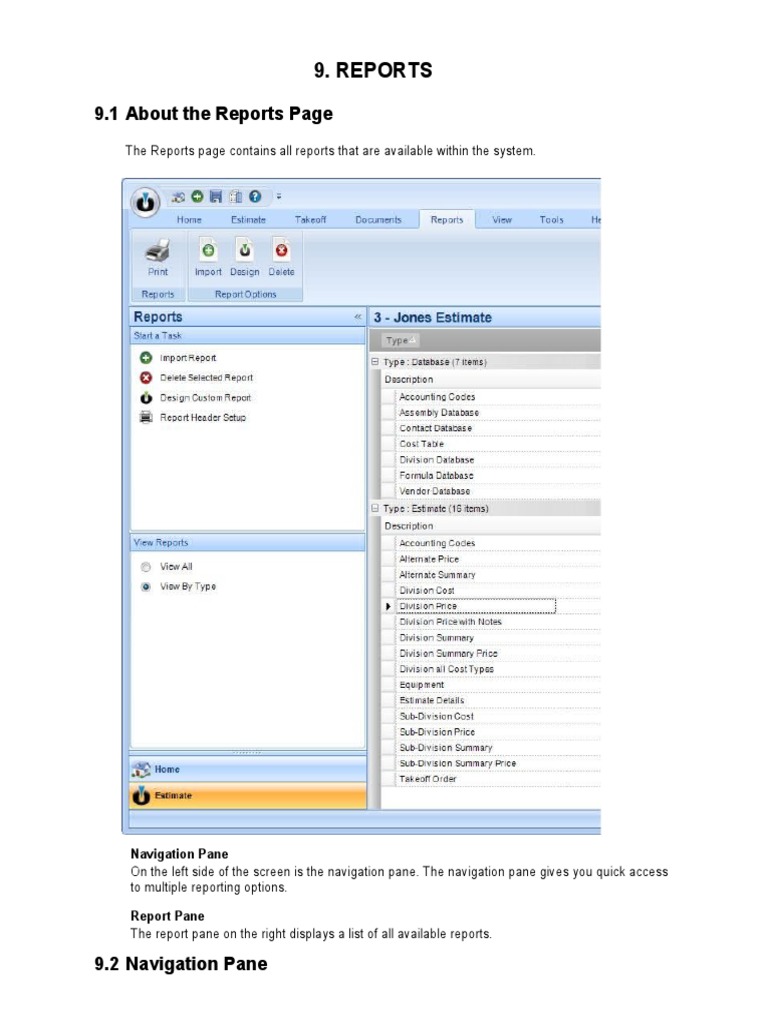Viewport: 768px width, 1024px height.
Task: Select the Reports ribbon tab
Action: 447,219
